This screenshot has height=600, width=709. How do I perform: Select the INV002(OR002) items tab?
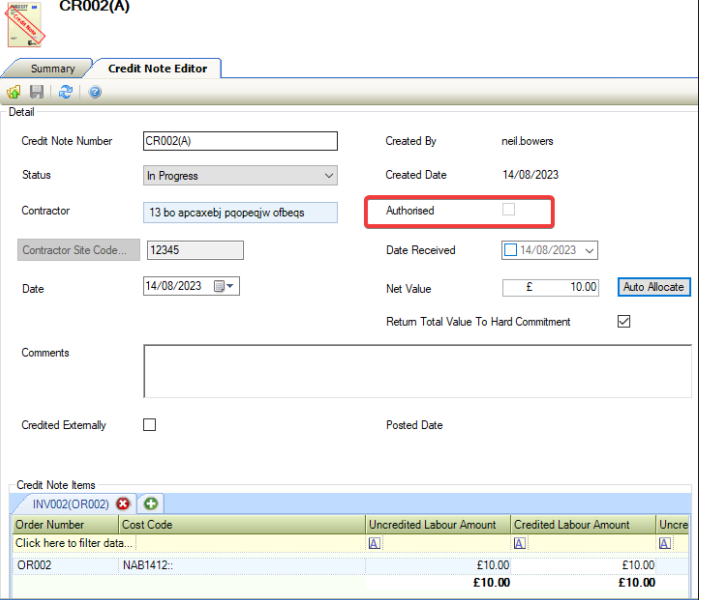click(70, 504)
